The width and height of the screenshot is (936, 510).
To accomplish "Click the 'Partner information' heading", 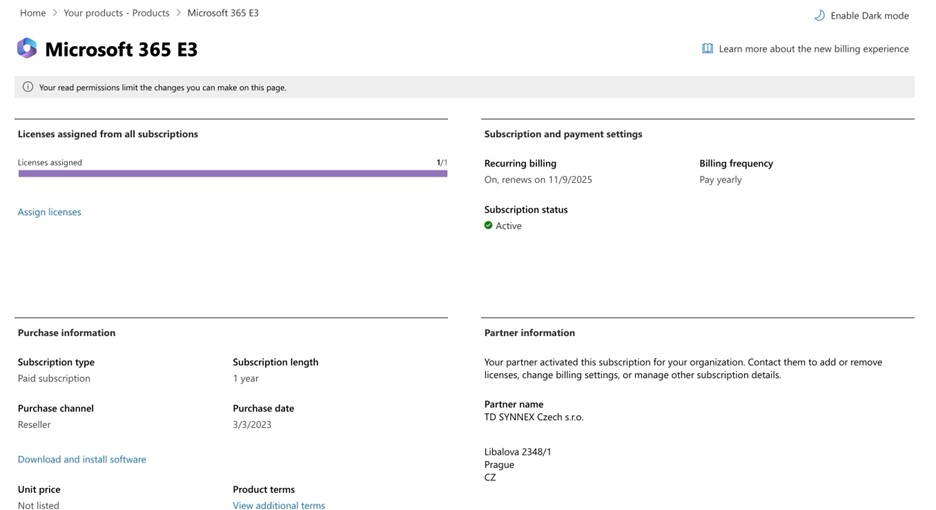I will click(x=529, y=333).
